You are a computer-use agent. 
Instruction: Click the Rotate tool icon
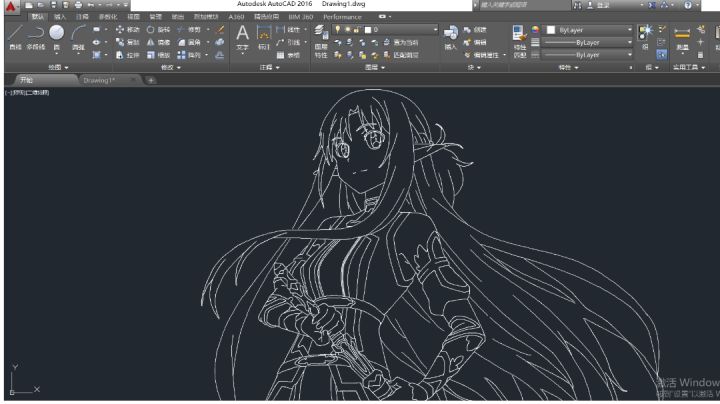(150, 29)
